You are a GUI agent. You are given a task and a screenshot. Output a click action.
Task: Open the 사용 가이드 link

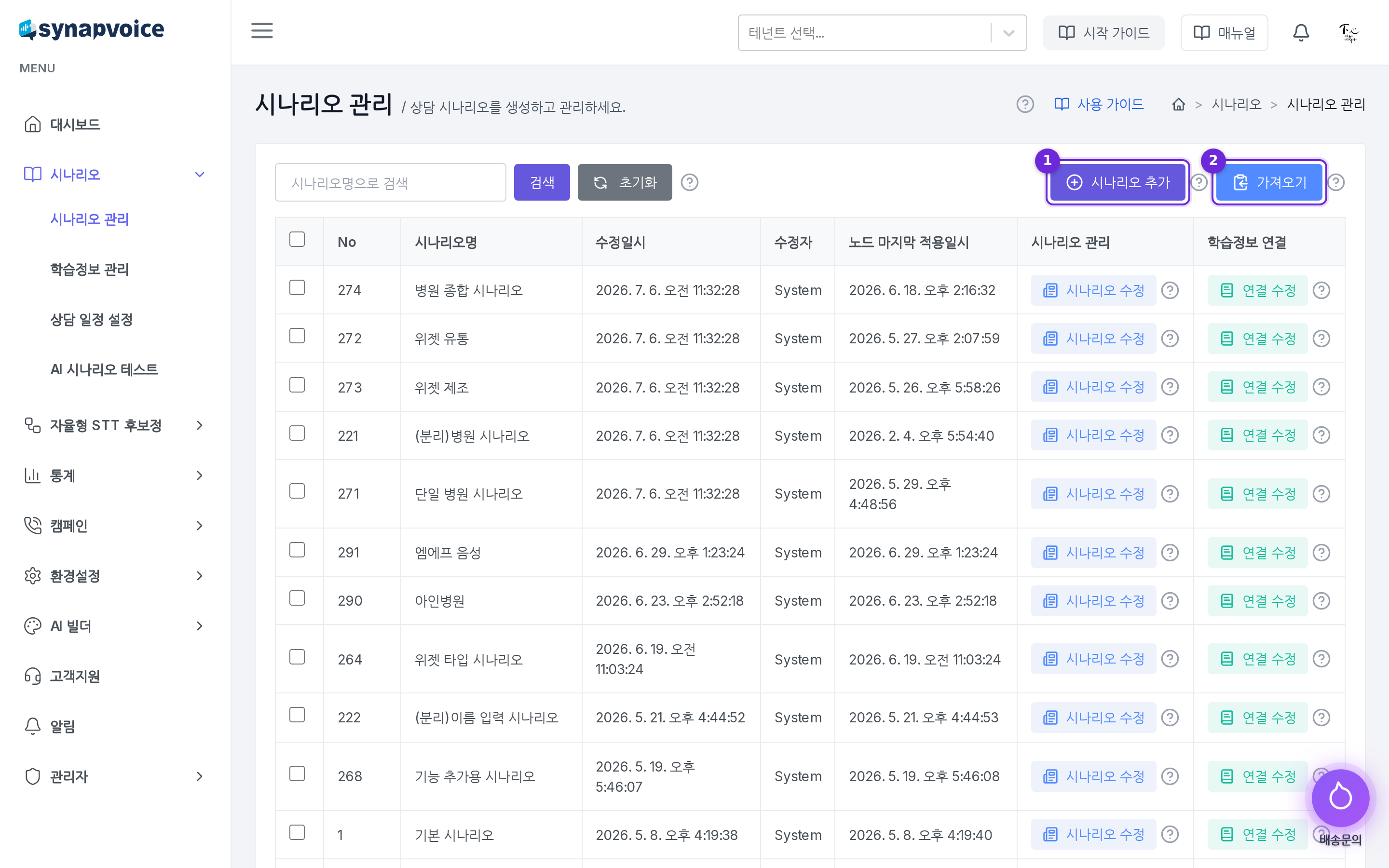click(x=1099, y=105)
